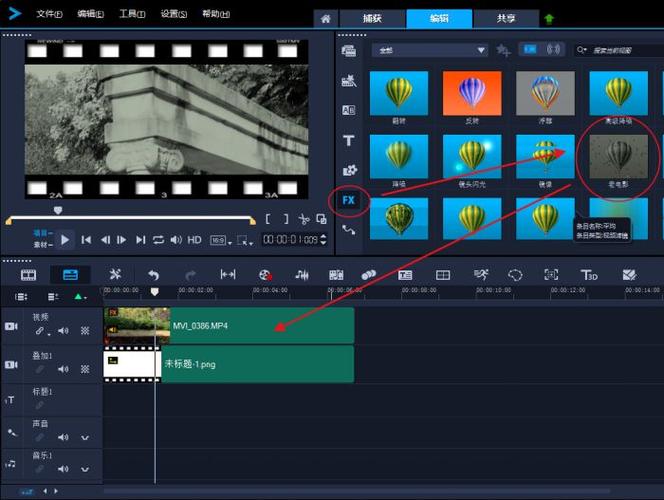Select the orange-background balloon filter thumbnail

[x=472, y=93]
